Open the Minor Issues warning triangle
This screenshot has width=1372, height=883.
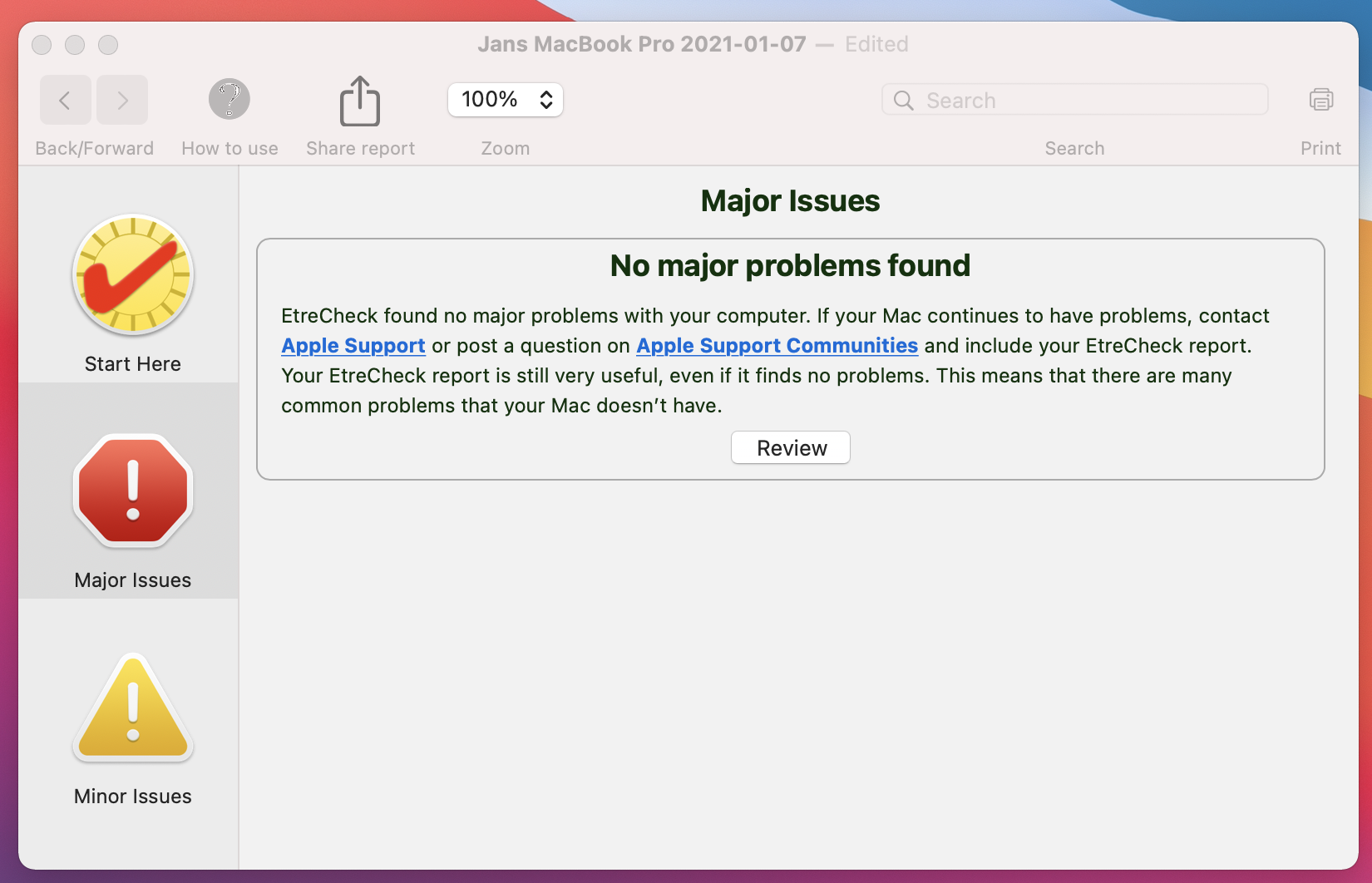click(x=133, y=708)
